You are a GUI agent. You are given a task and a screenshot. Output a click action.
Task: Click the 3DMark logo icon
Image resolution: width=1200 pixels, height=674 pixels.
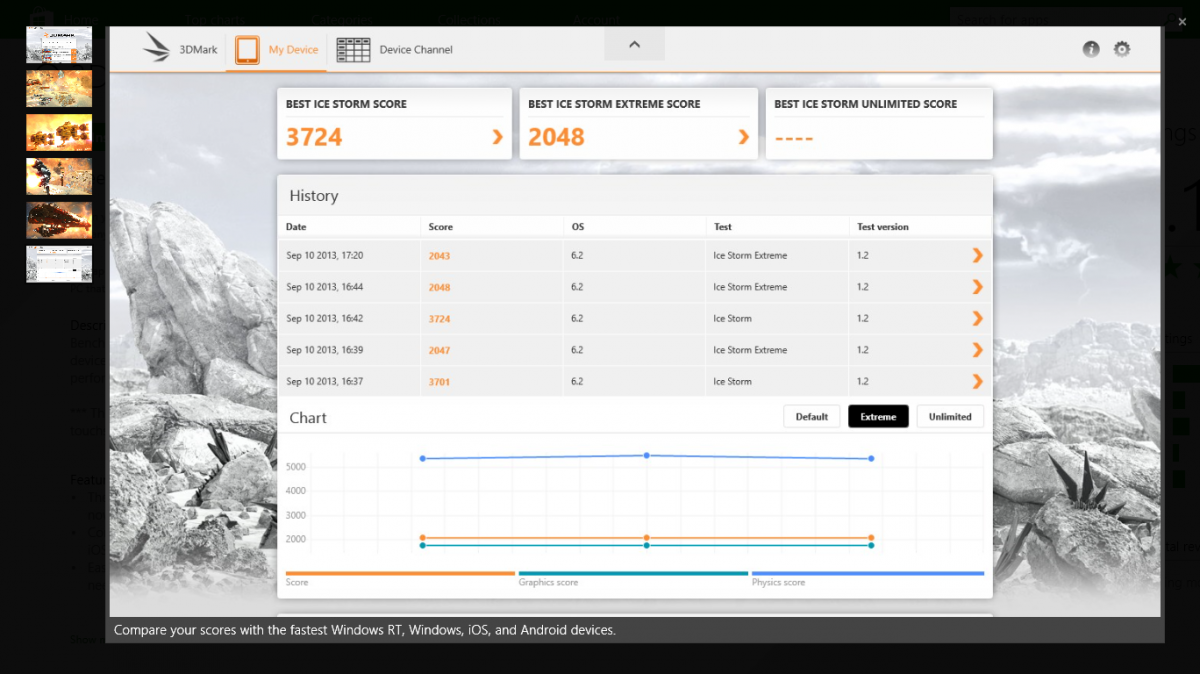(x=156, y=47)
